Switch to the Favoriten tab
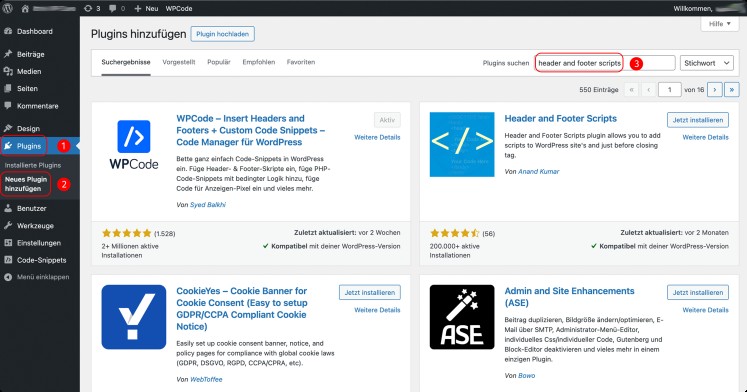This screenshot has width=747, height=392. pyautogui.click(x=301, y=62)
